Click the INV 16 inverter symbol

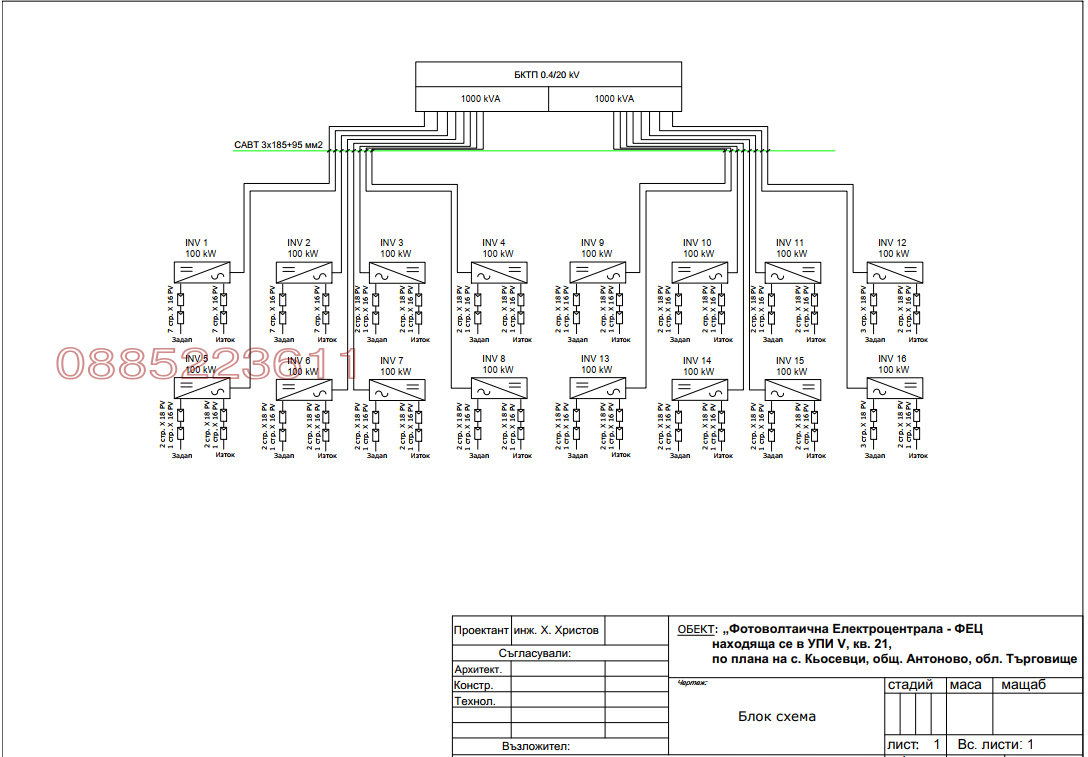click(894, 389)
